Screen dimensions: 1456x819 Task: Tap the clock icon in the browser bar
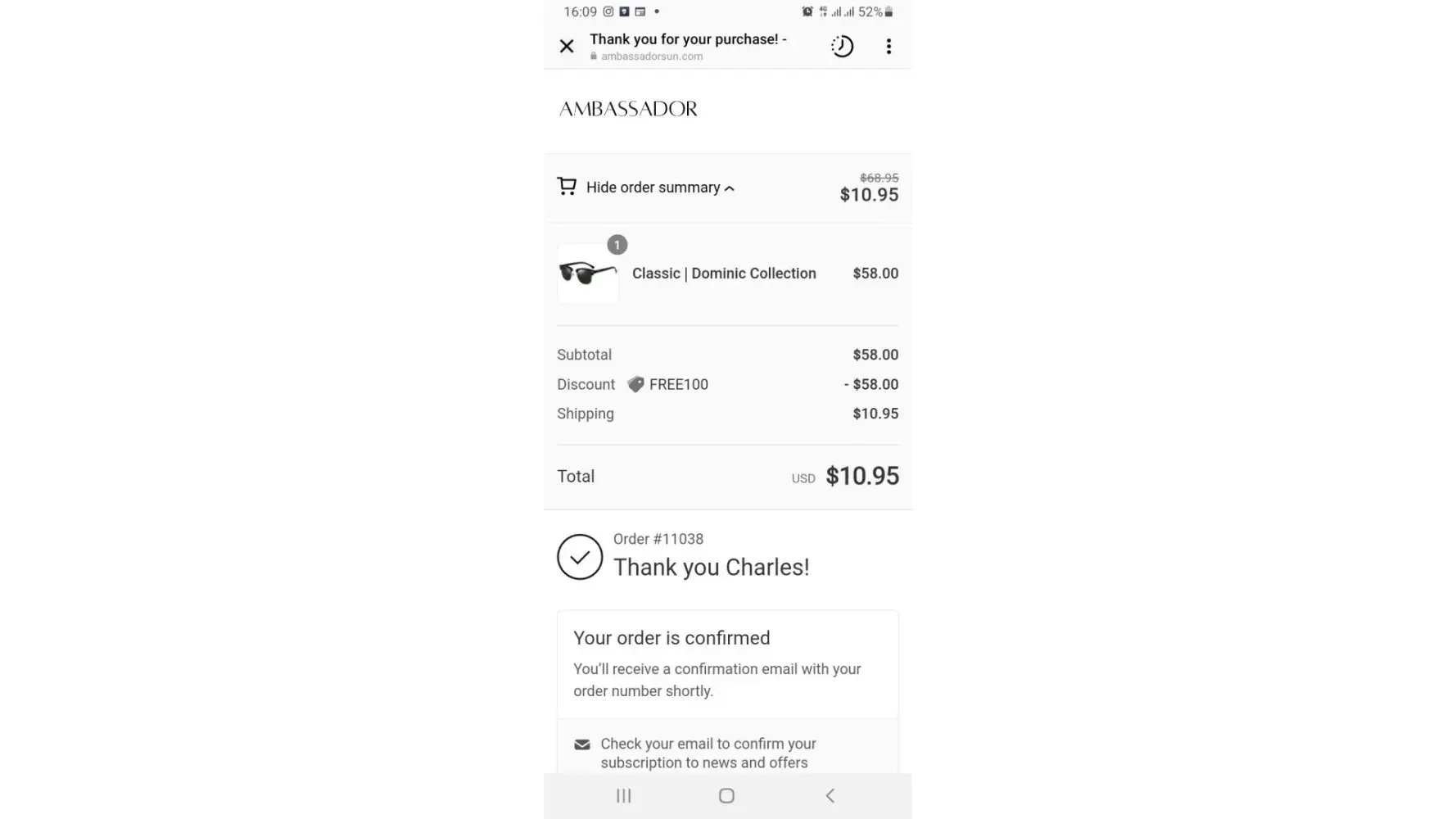(842, 47)
